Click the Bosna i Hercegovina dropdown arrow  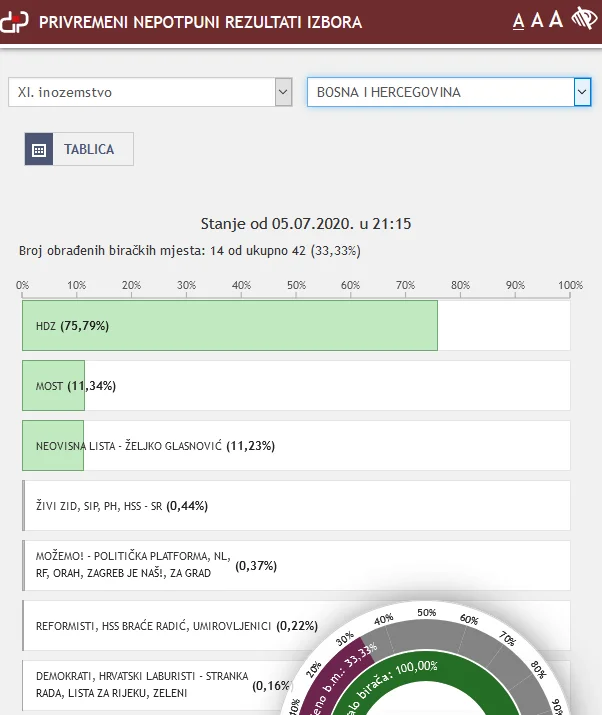pos(582,92)
